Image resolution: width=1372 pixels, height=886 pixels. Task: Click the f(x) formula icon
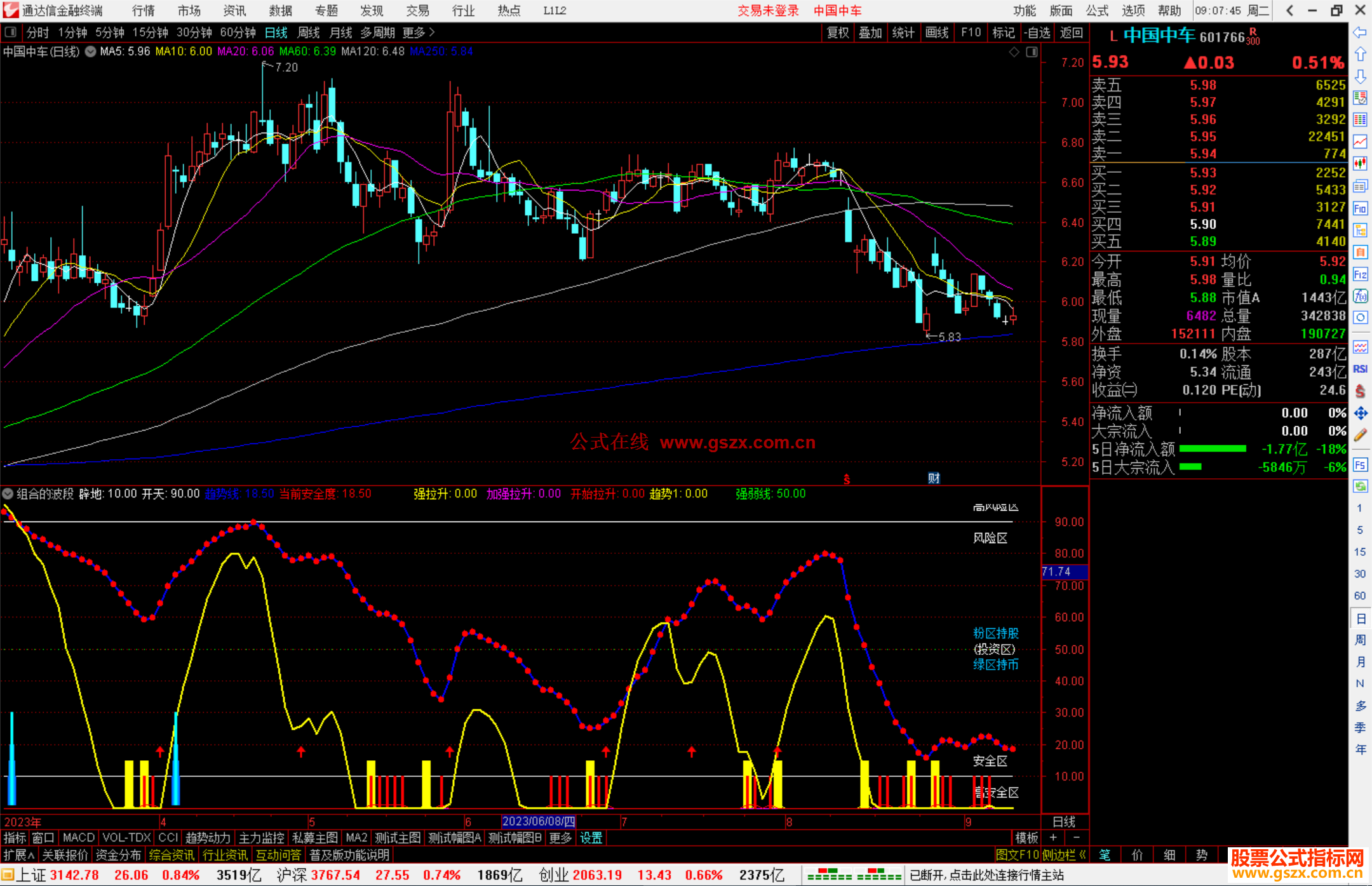click(x=1360, y=296)
